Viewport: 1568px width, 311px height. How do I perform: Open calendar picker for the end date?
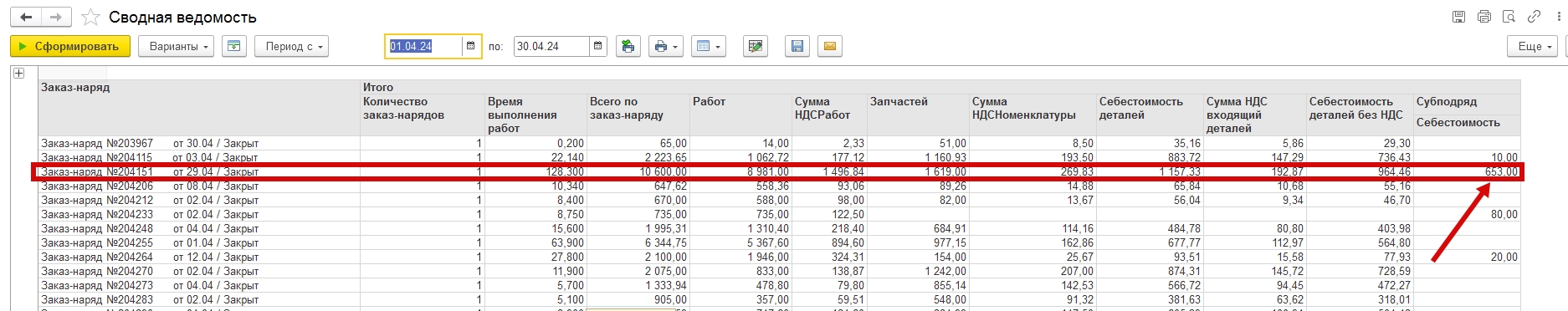pos(598,46)
